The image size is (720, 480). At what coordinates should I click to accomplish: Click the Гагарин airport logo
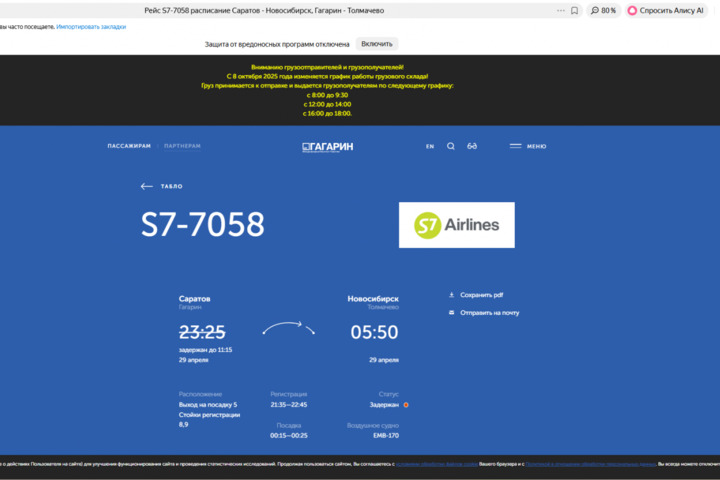point(327,146)
